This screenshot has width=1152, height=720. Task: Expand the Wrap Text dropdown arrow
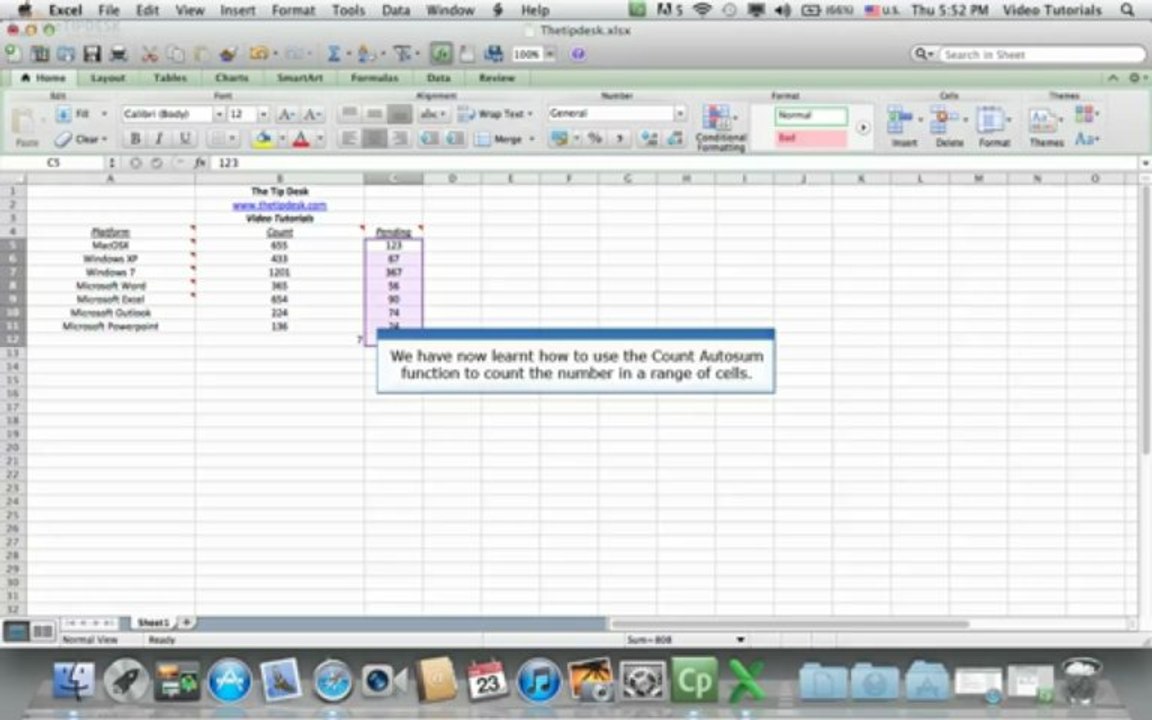click(530, 114)
